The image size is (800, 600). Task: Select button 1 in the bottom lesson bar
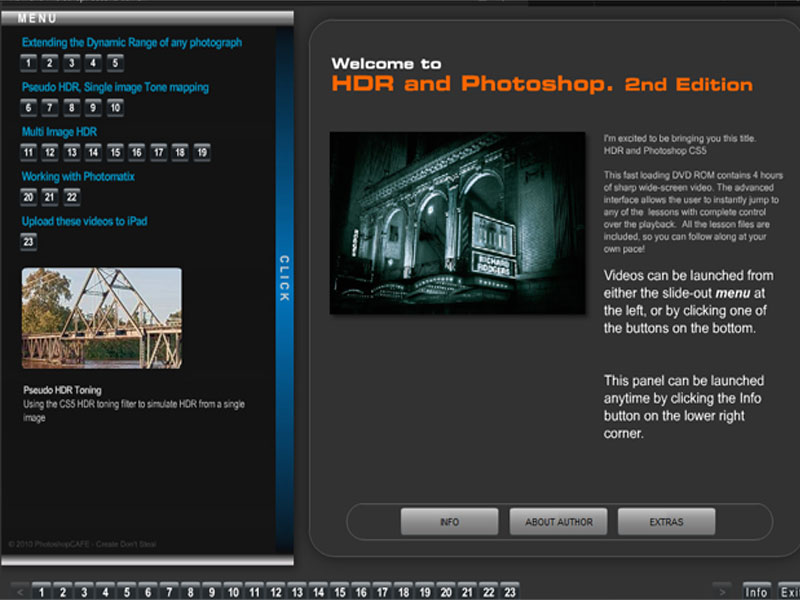(41, 592)
